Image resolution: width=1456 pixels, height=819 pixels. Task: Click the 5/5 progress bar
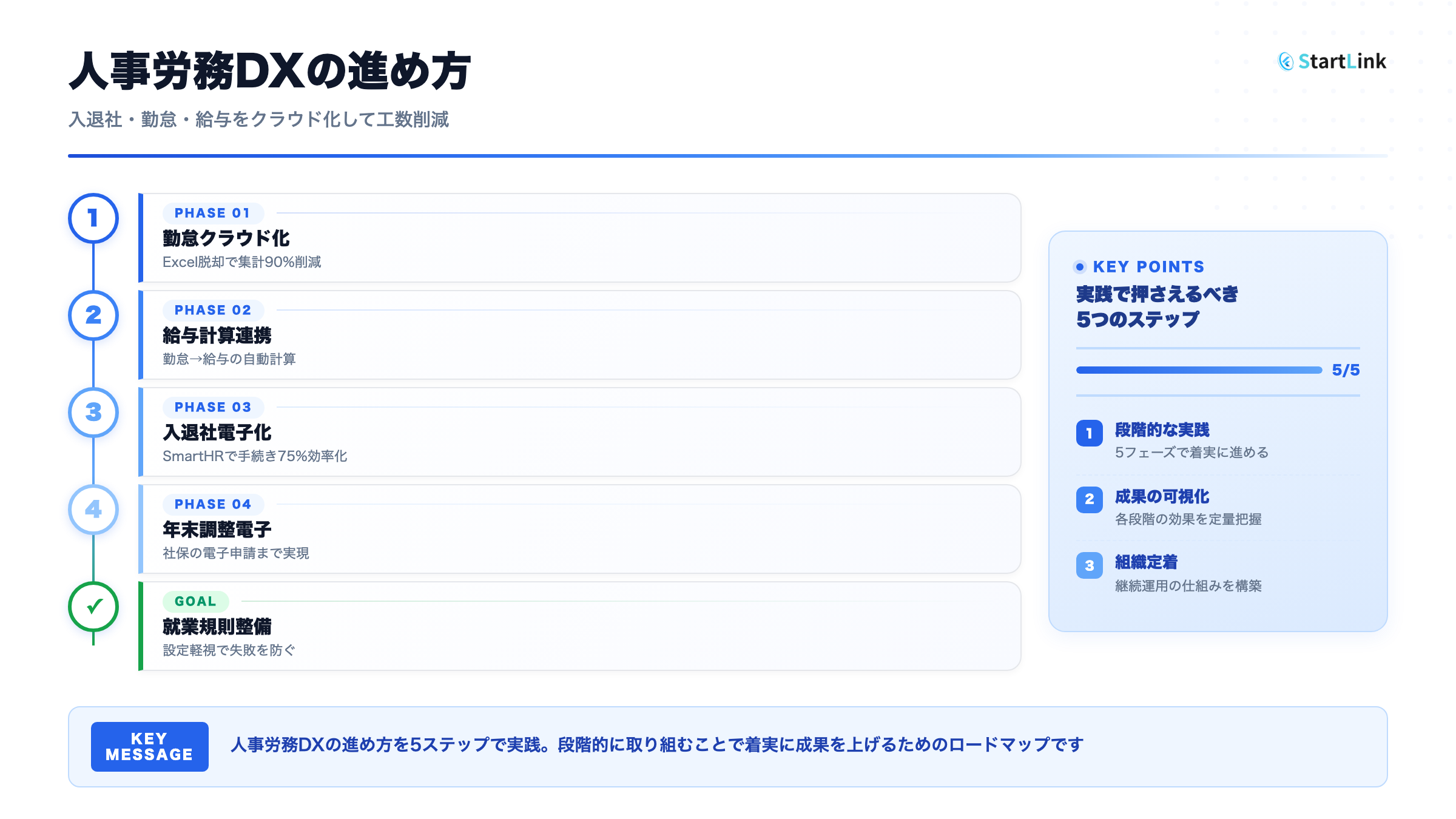(1199, 370)
